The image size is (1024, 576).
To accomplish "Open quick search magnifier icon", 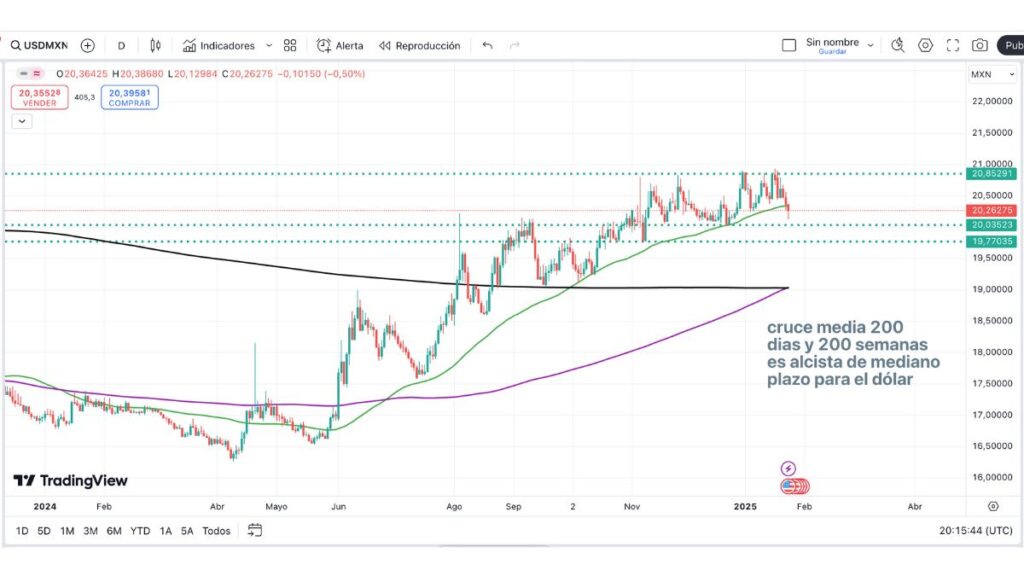I will point(897,45).
